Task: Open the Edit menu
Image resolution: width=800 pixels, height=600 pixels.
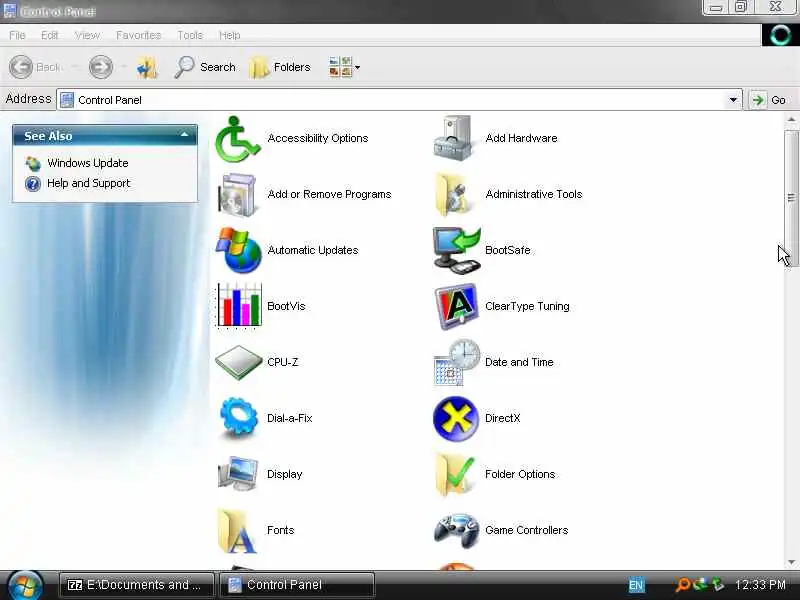Action: coord(49,35)
